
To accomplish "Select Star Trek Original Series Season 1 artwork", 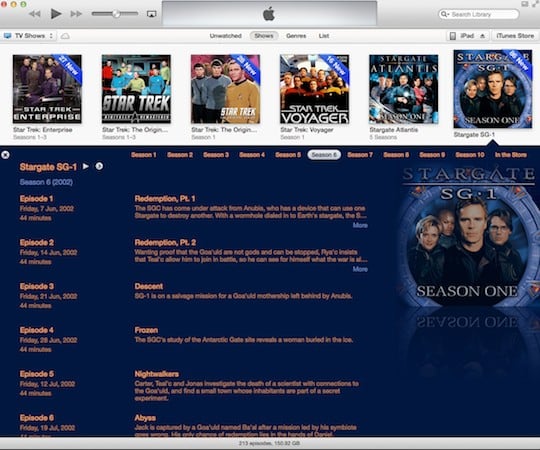I will [x=226, y=89].
